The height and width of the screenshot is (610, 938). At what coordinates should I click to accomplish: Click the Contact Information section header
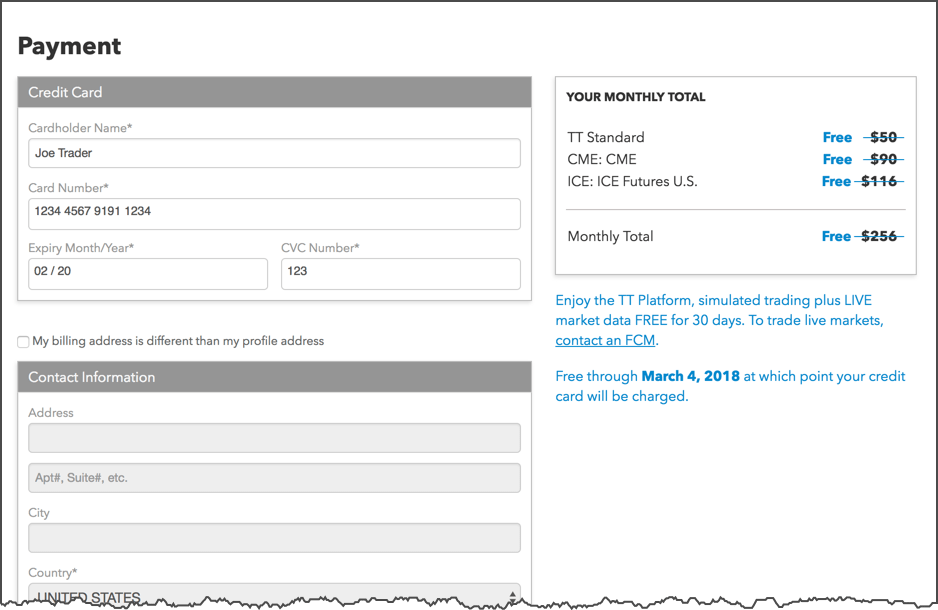274,377
